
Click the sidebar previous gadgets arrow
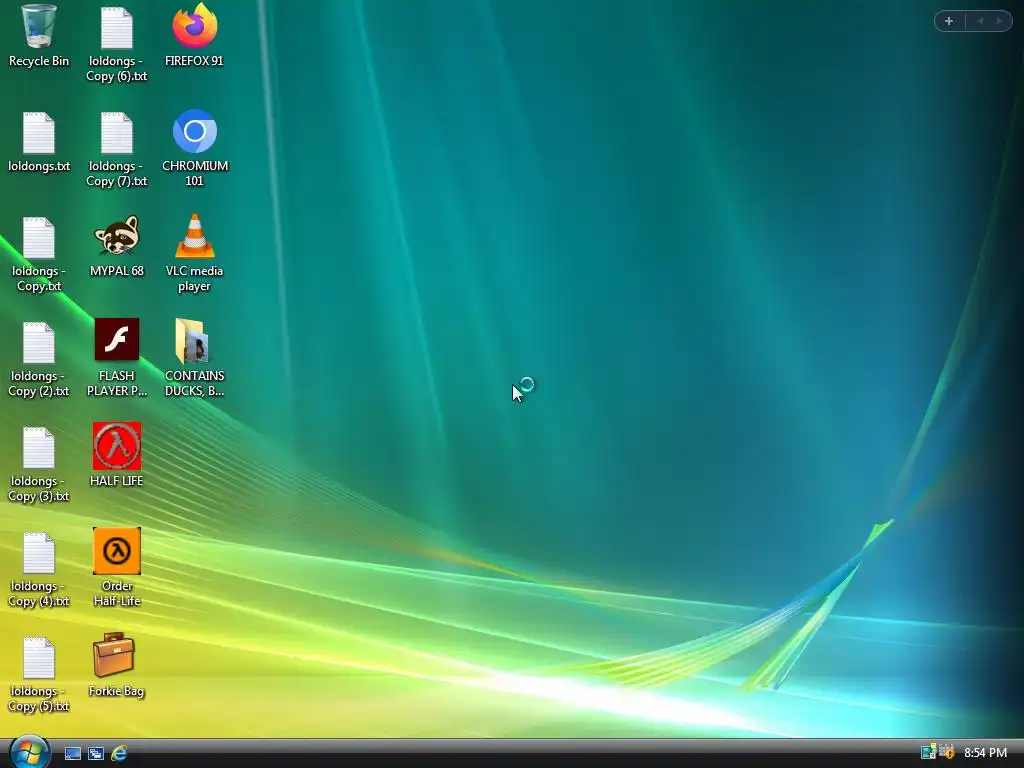tap(980, 21)
